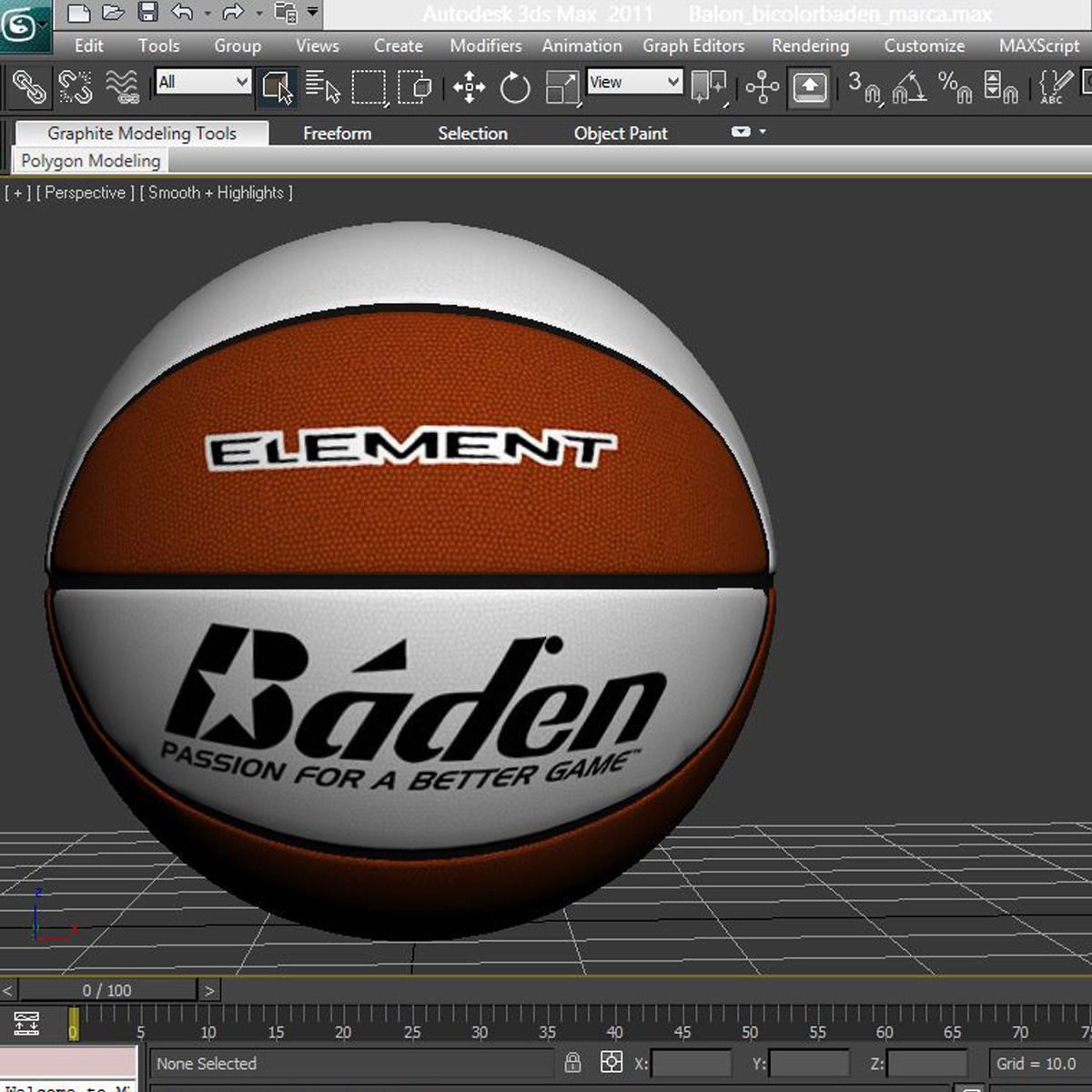The height and width of the screenshot is (1092, 1092).
Task: Click the Edit Named Selection Sets icon
Action: 1054,88
